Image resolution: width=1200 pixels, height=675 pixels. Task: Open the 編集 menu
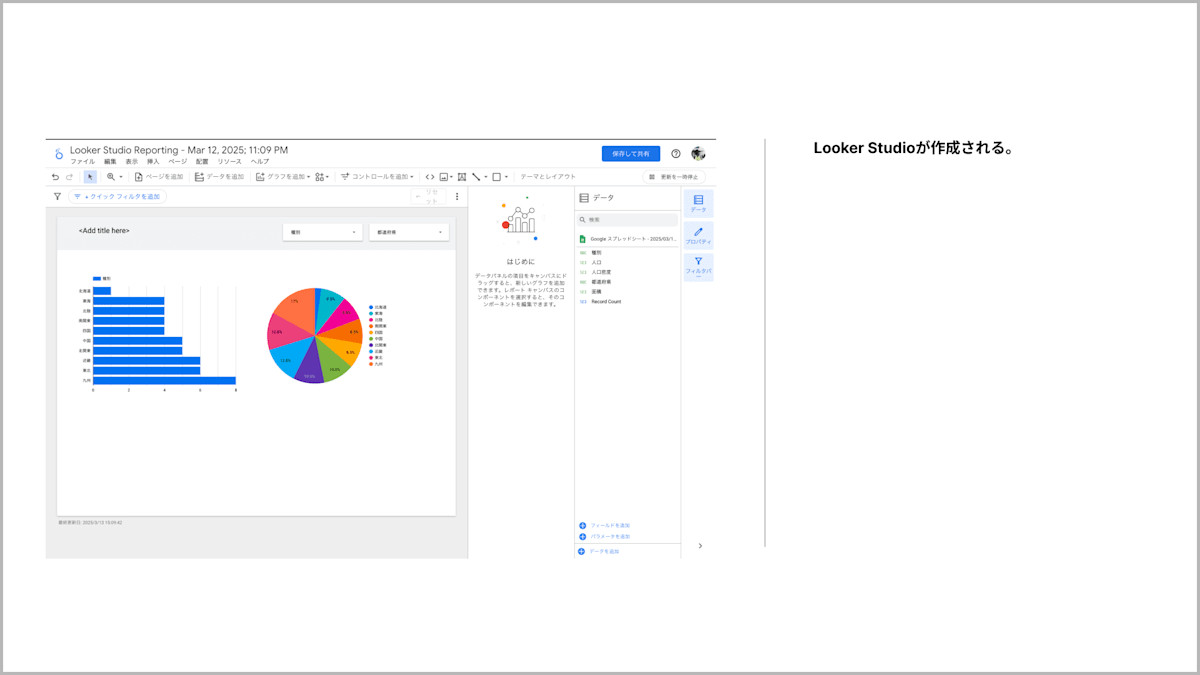(x=110, y=161)
